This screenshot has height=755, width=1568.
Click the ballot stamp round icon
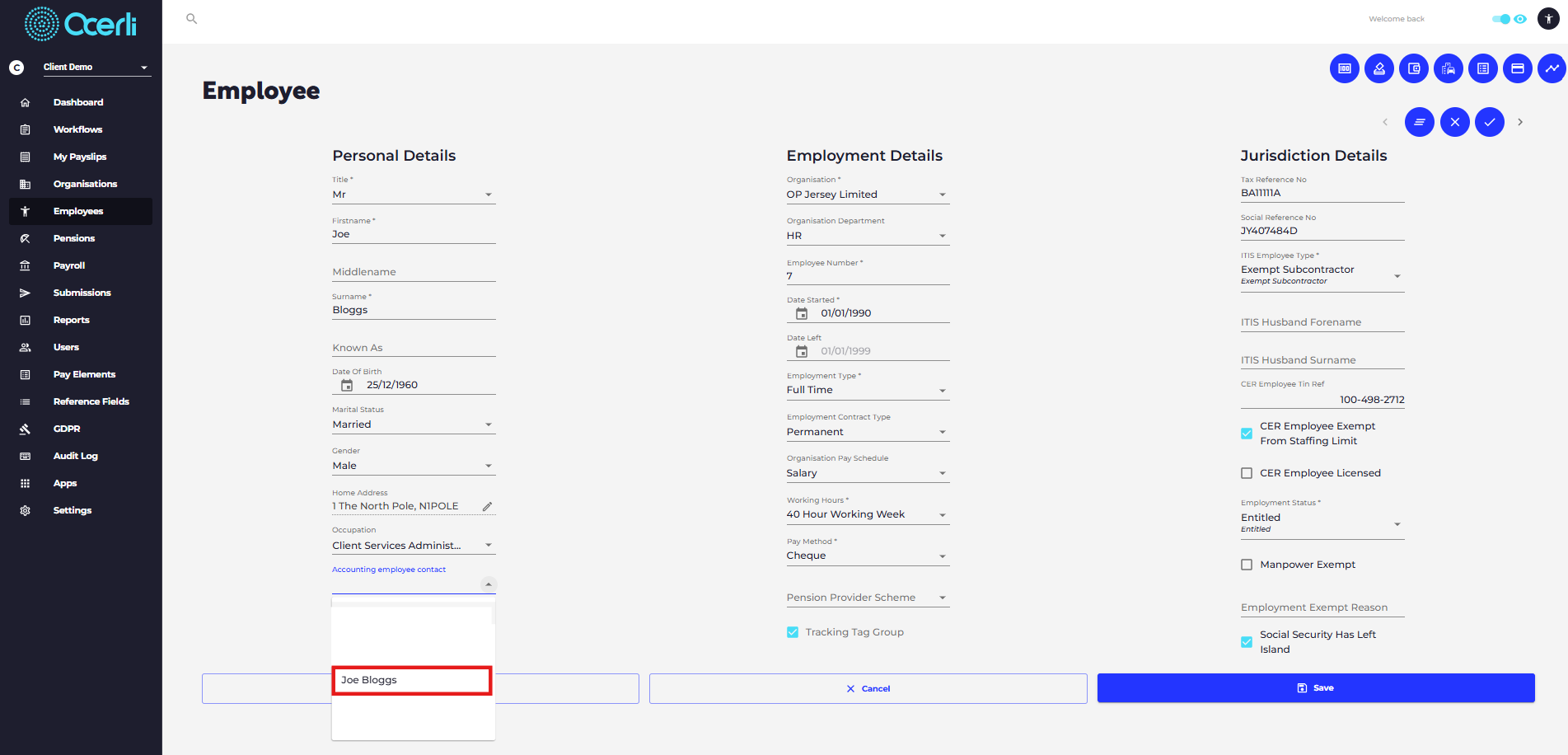point(1379,68)
